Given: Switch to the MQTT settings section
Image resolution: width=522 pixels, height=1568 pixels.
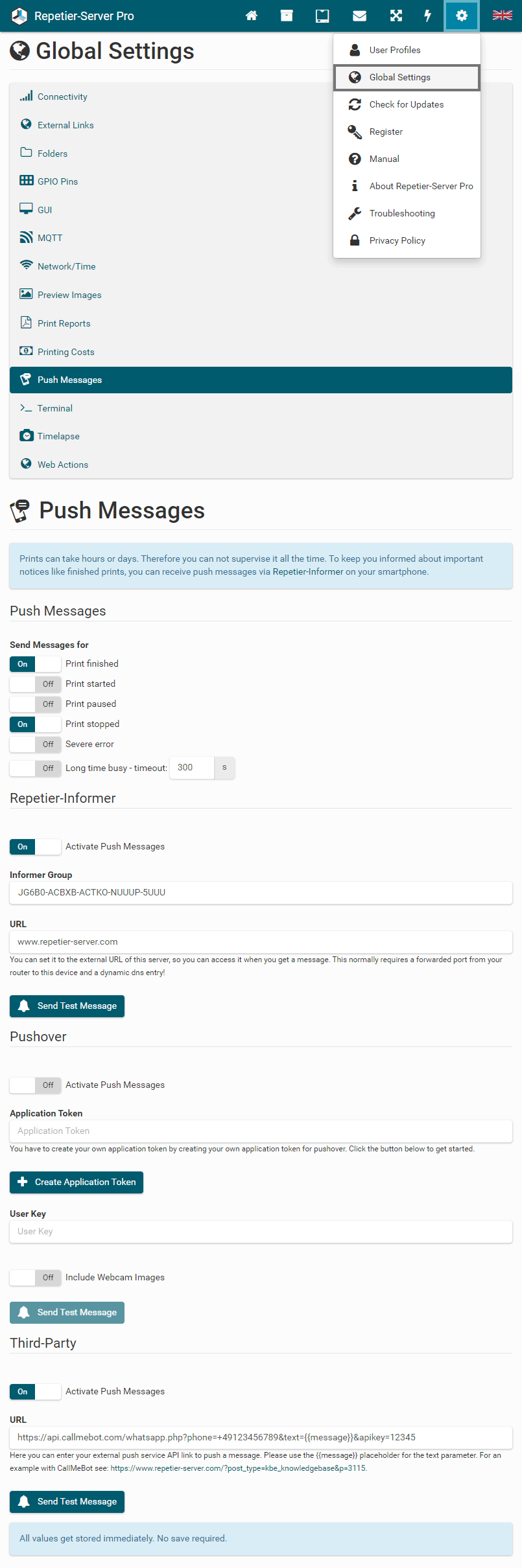Looking at the screenshot, I should click(x=50, y=238).
